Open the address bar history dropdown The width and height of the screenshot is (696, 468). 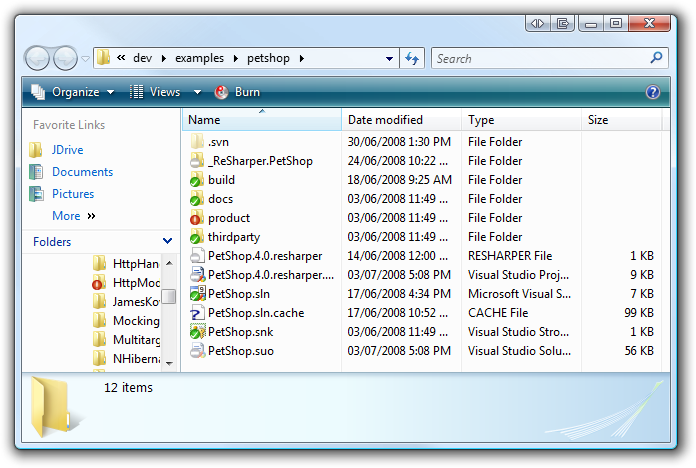[389, 58]
